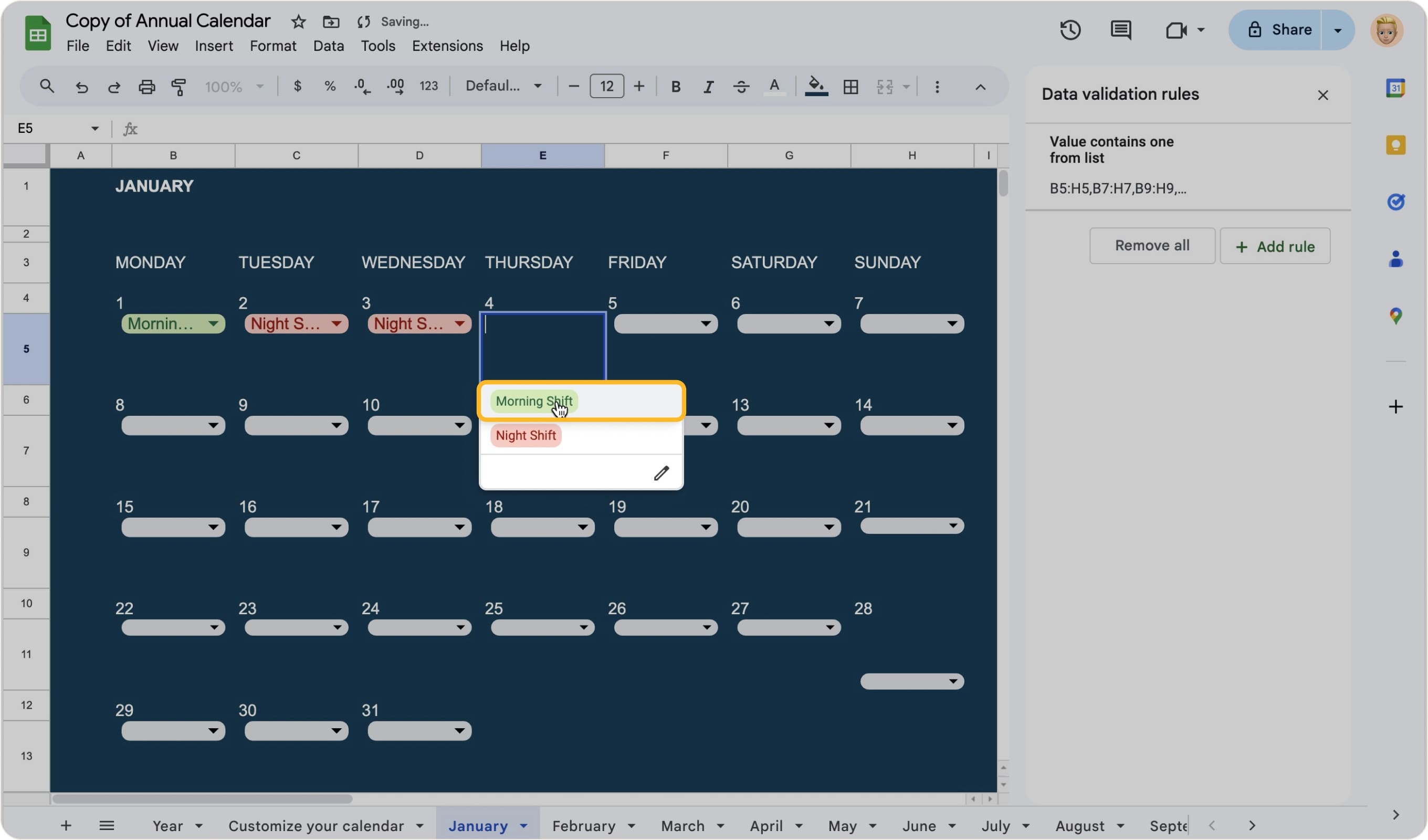Switch to the February sheet tab

[x=584, y=826]
